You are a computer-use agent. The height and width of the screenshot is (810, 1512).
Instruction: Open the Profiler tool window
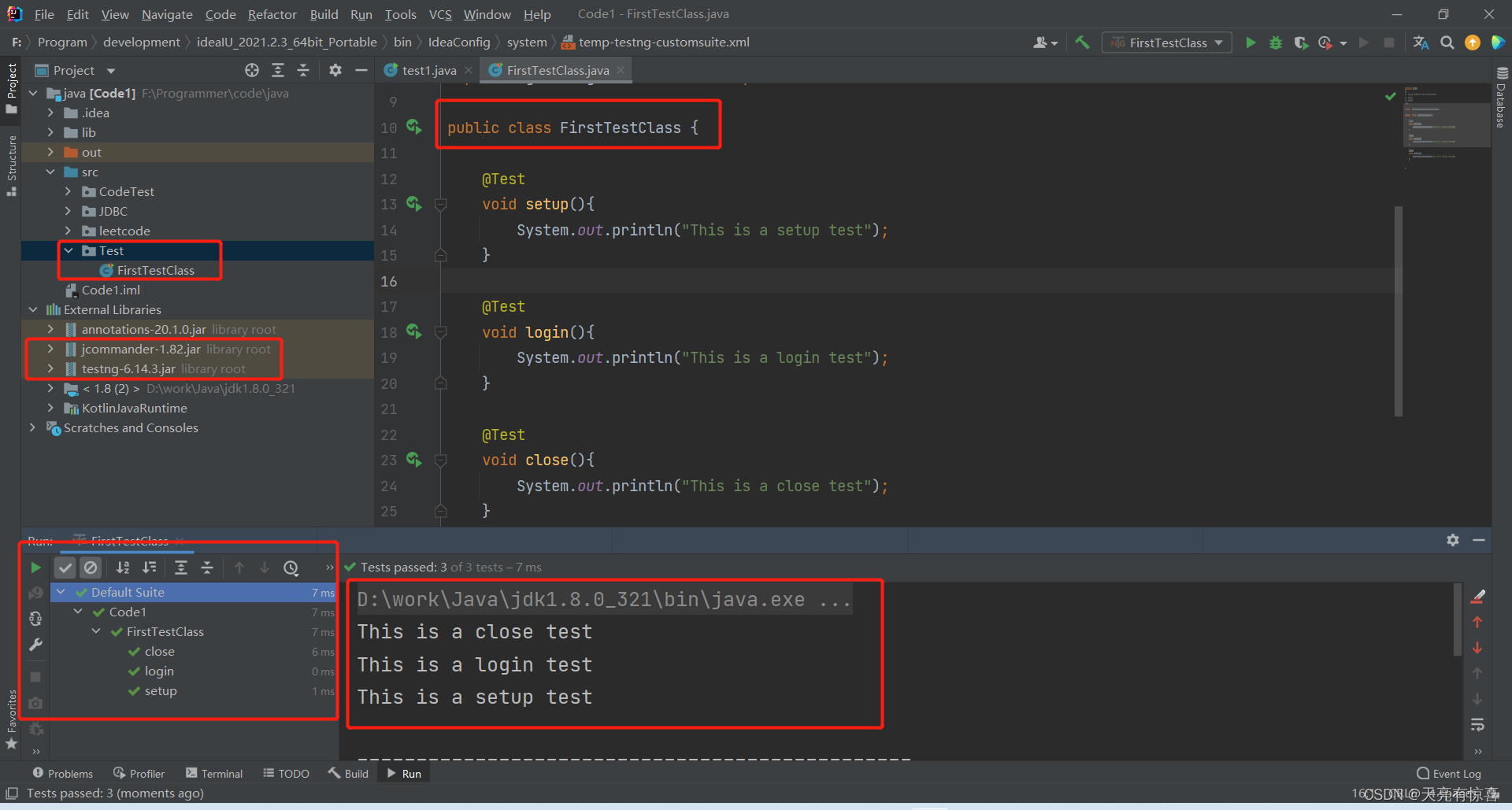(139, 774)
